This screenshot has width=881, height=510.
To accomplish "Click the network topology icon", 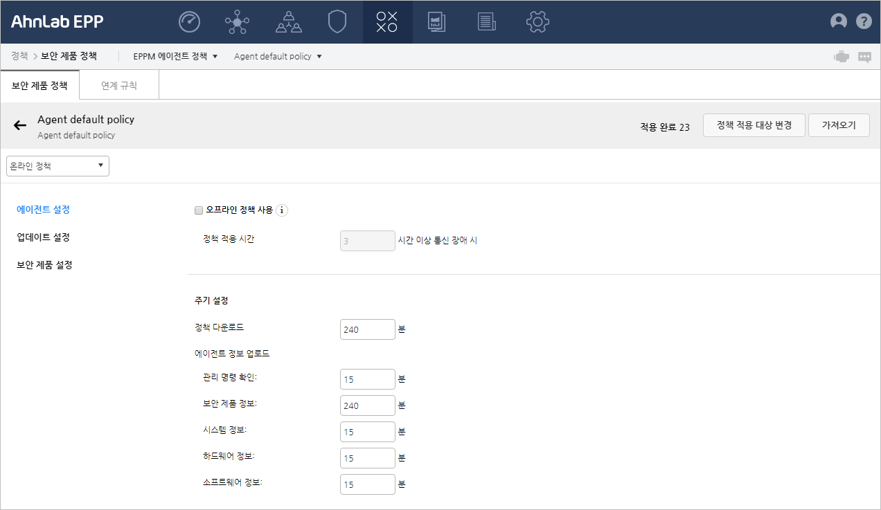I will coord(238,22).
